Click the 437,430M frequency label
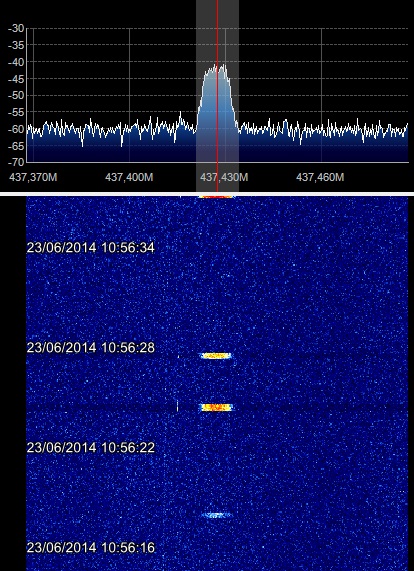 [x=224, y=178]
